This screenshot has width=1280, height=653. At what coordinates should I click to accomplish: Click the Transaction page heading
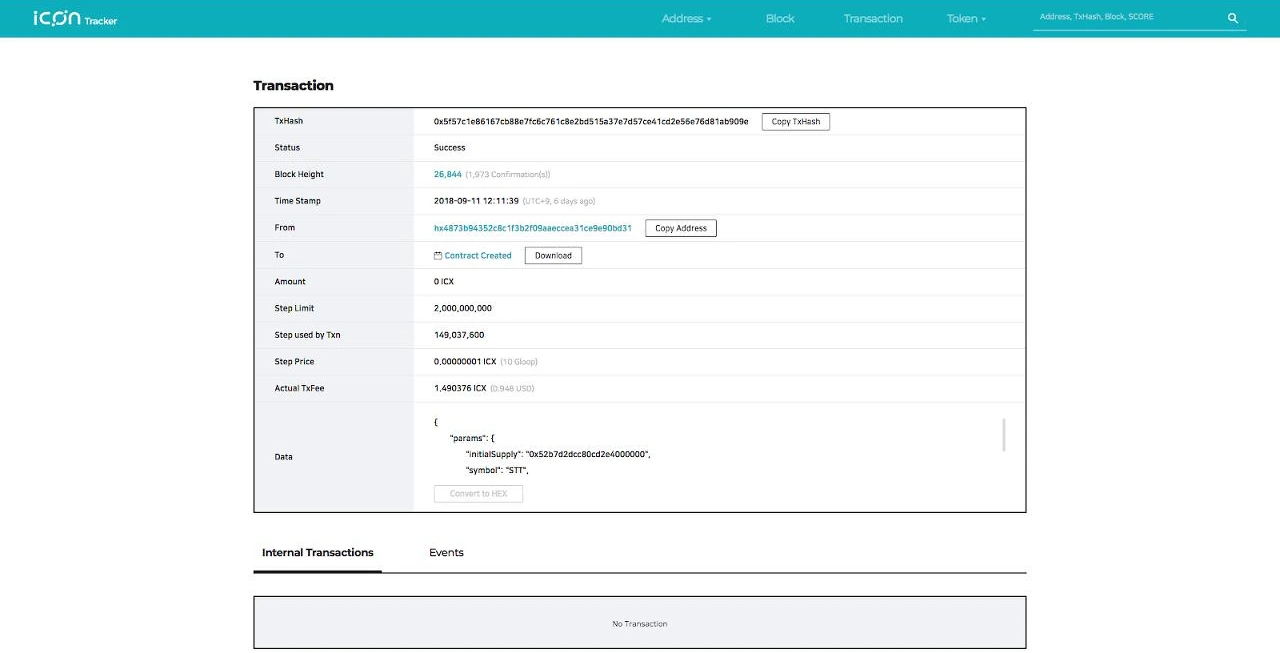pyautogui.click(x=293, y=86)
